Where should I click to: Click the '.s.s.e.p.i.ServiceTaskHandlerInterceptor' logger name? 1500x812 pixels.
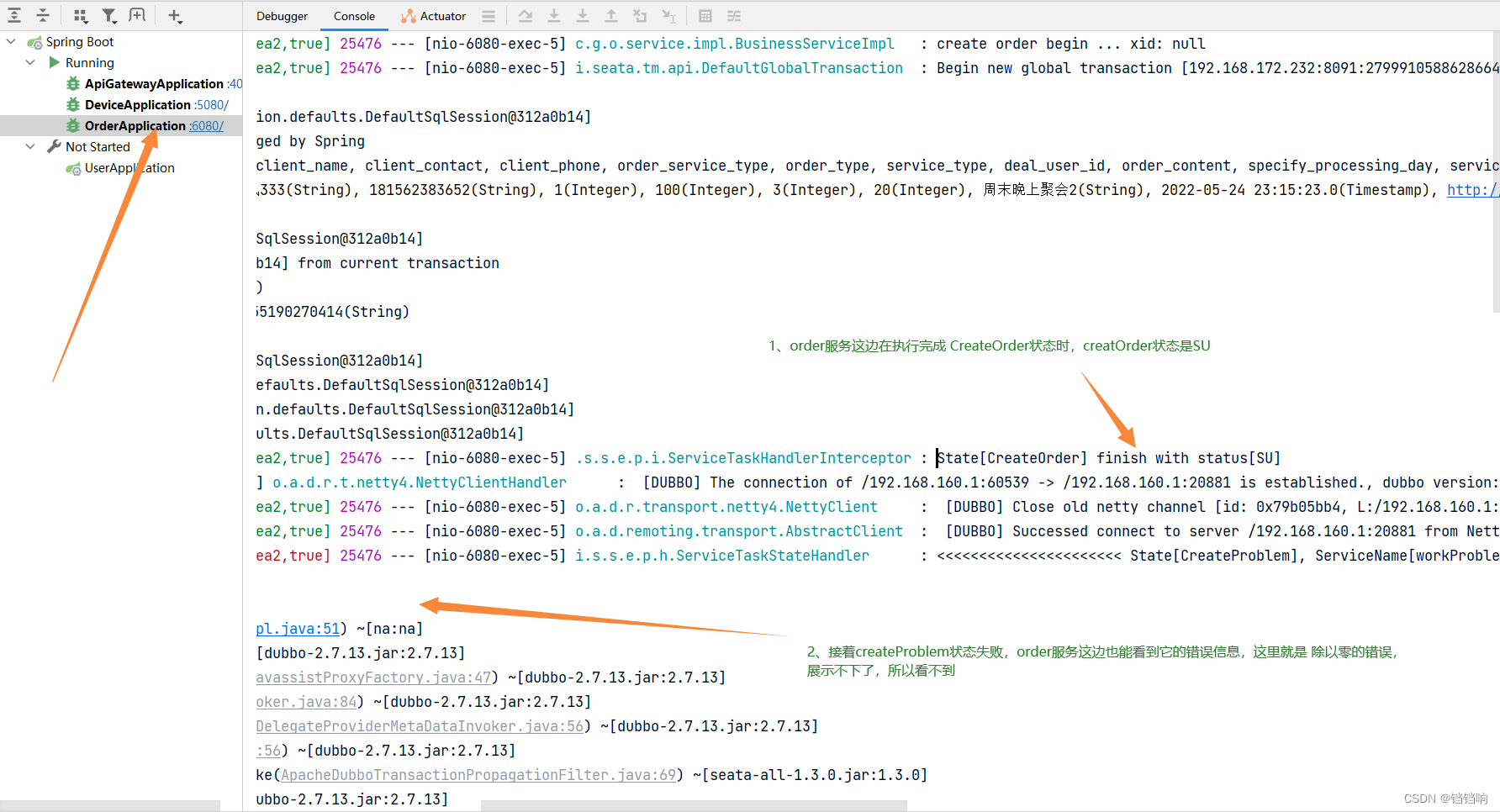(x=742, y=458)
